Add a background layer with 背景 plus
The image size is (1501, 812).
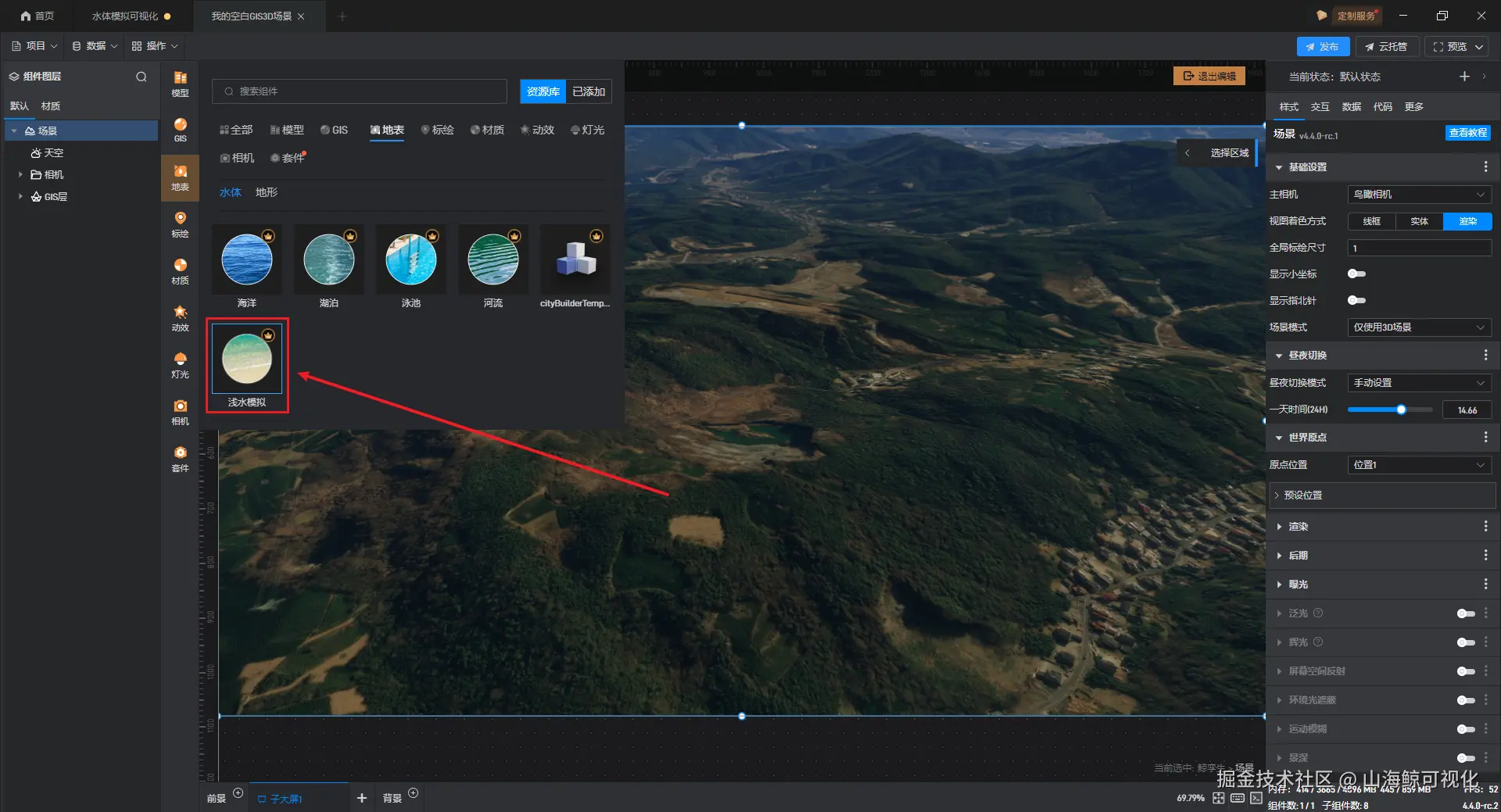[x=414, y=793]
